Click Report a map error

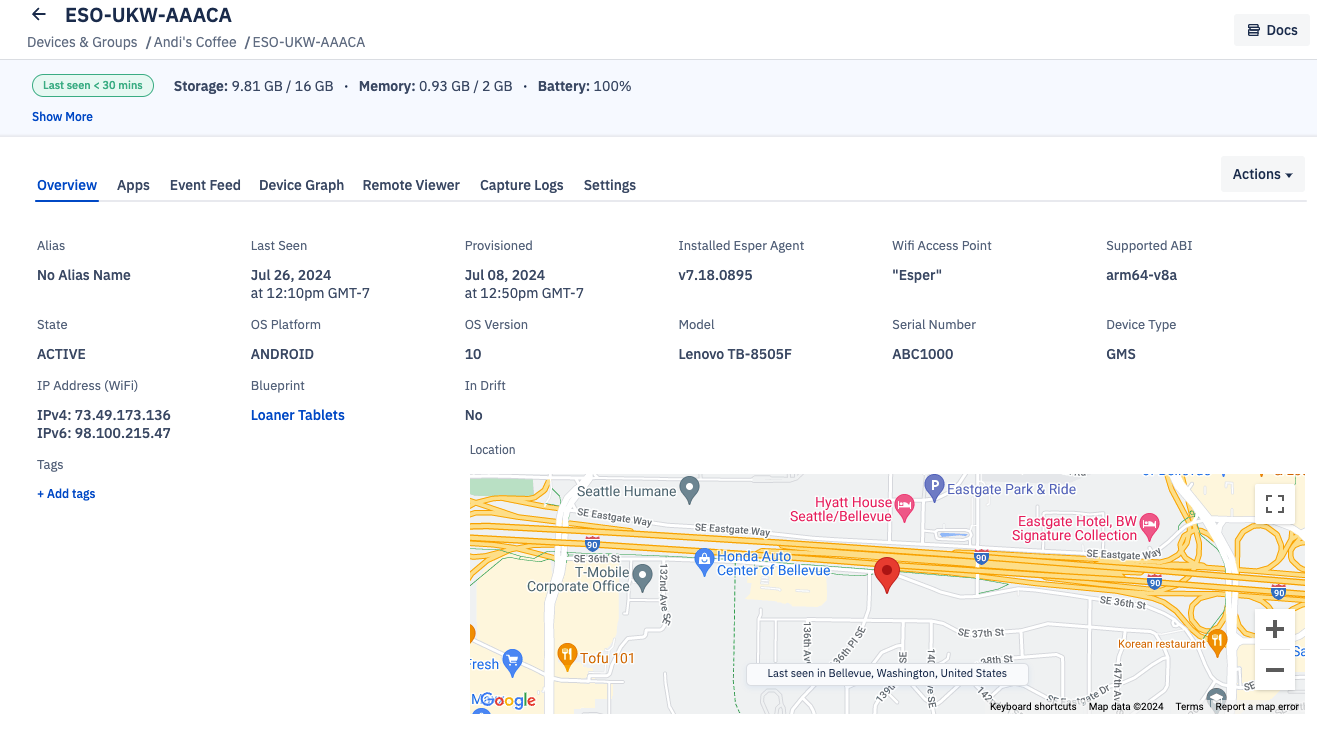[x=1257, y=706]
